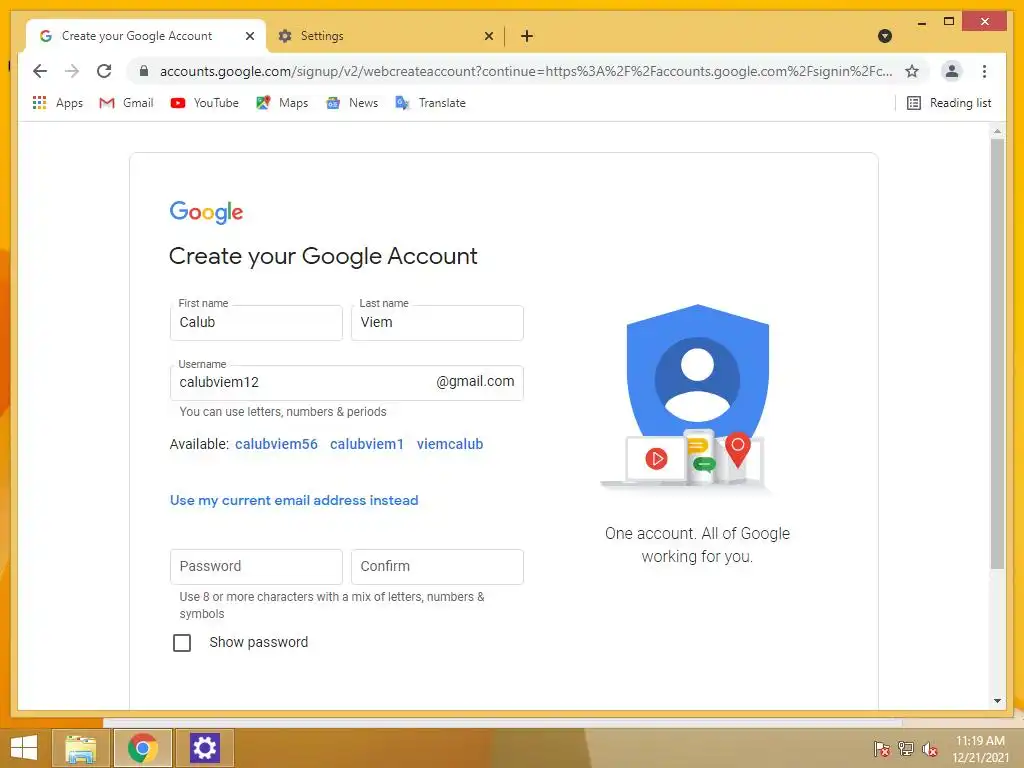The width and height of the screenshot is (1024, 768).
Task: Click the First name field
Action: [256, 323]
